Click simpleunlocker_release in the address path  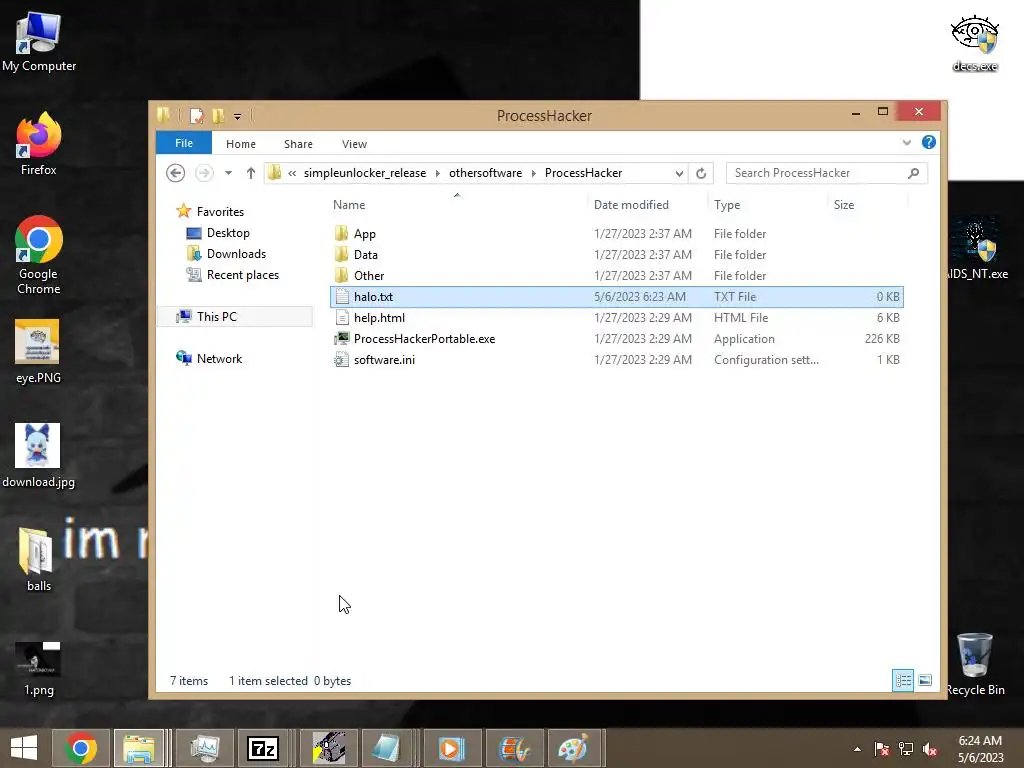364,173
